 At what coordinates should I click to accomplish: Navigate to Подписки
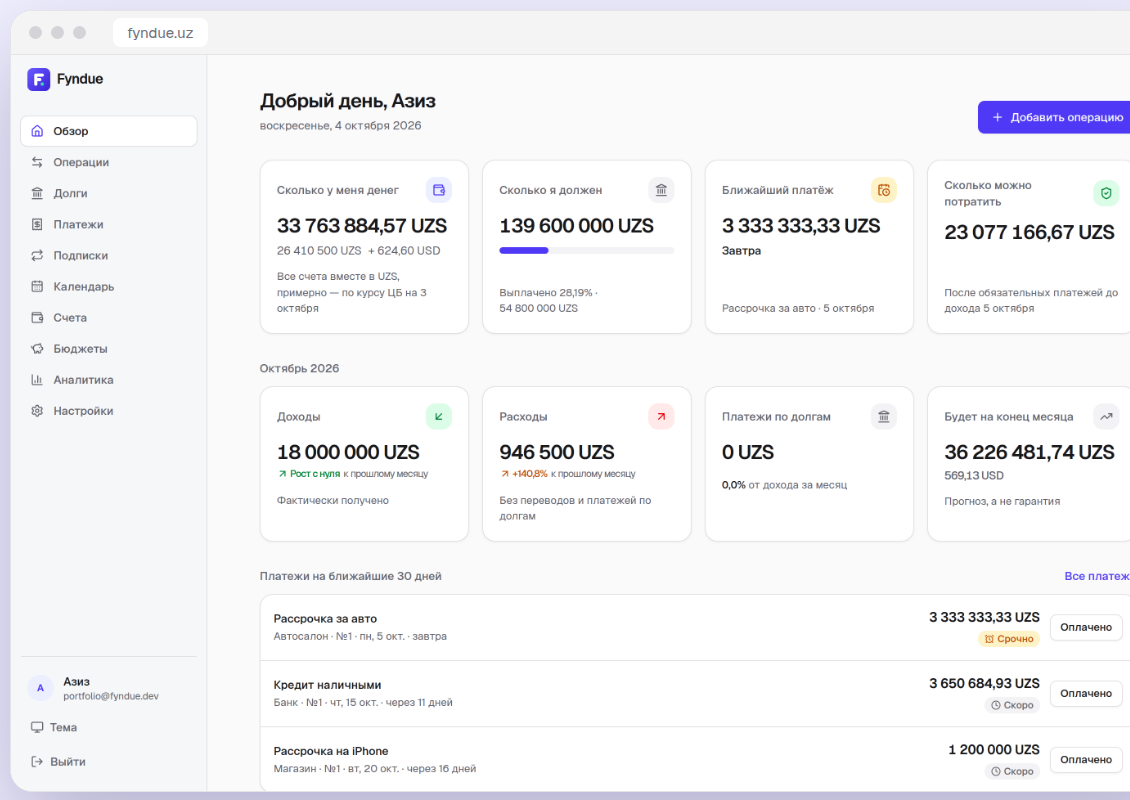click(109, 255)
